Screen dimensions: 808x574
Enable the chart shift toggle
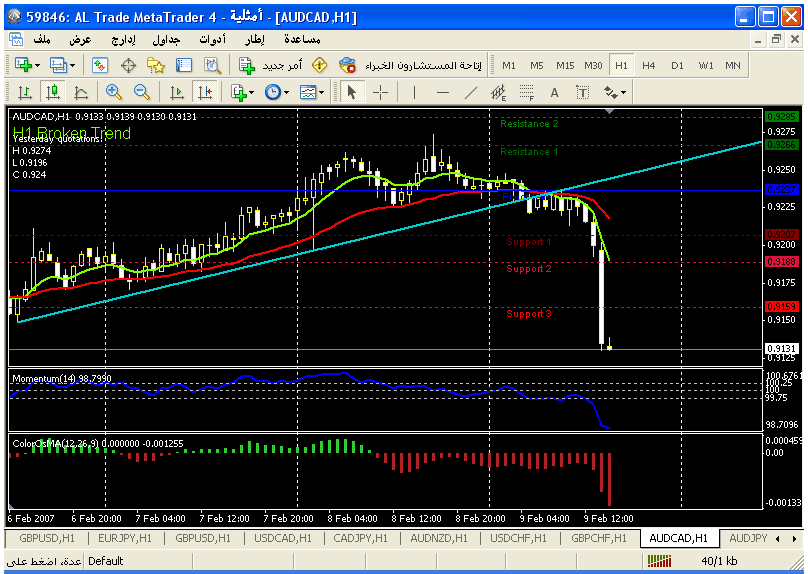click(x=205, y=92)
